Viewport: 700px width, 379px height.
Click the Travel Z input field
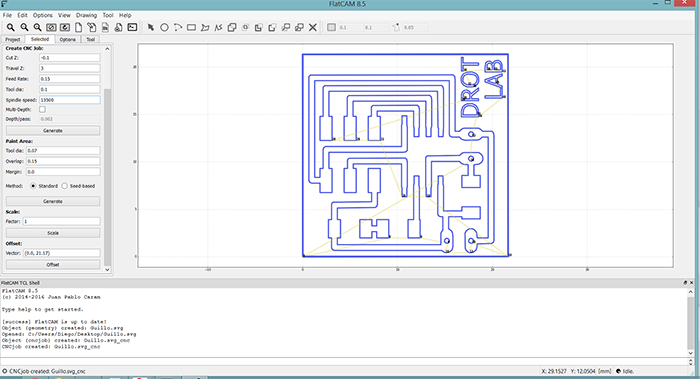pos(70,68)
